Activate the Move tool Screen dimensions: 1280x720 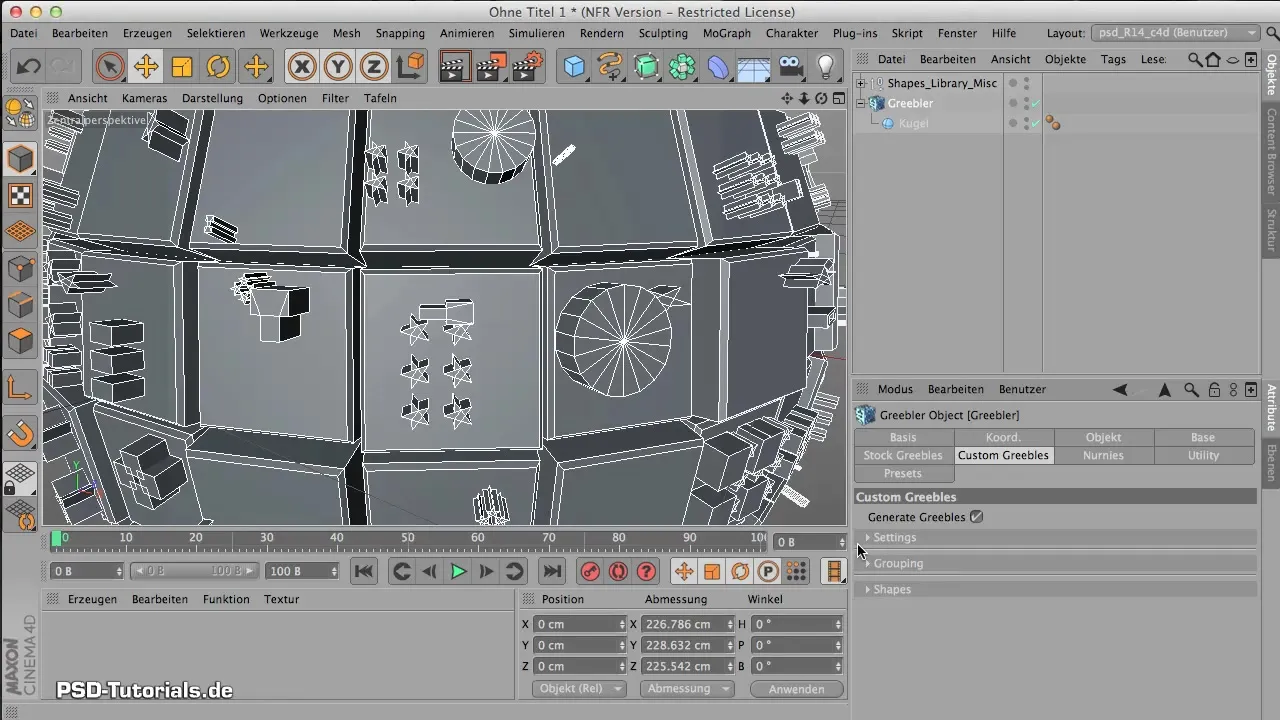pyautogui.click(x=146, y=67)
